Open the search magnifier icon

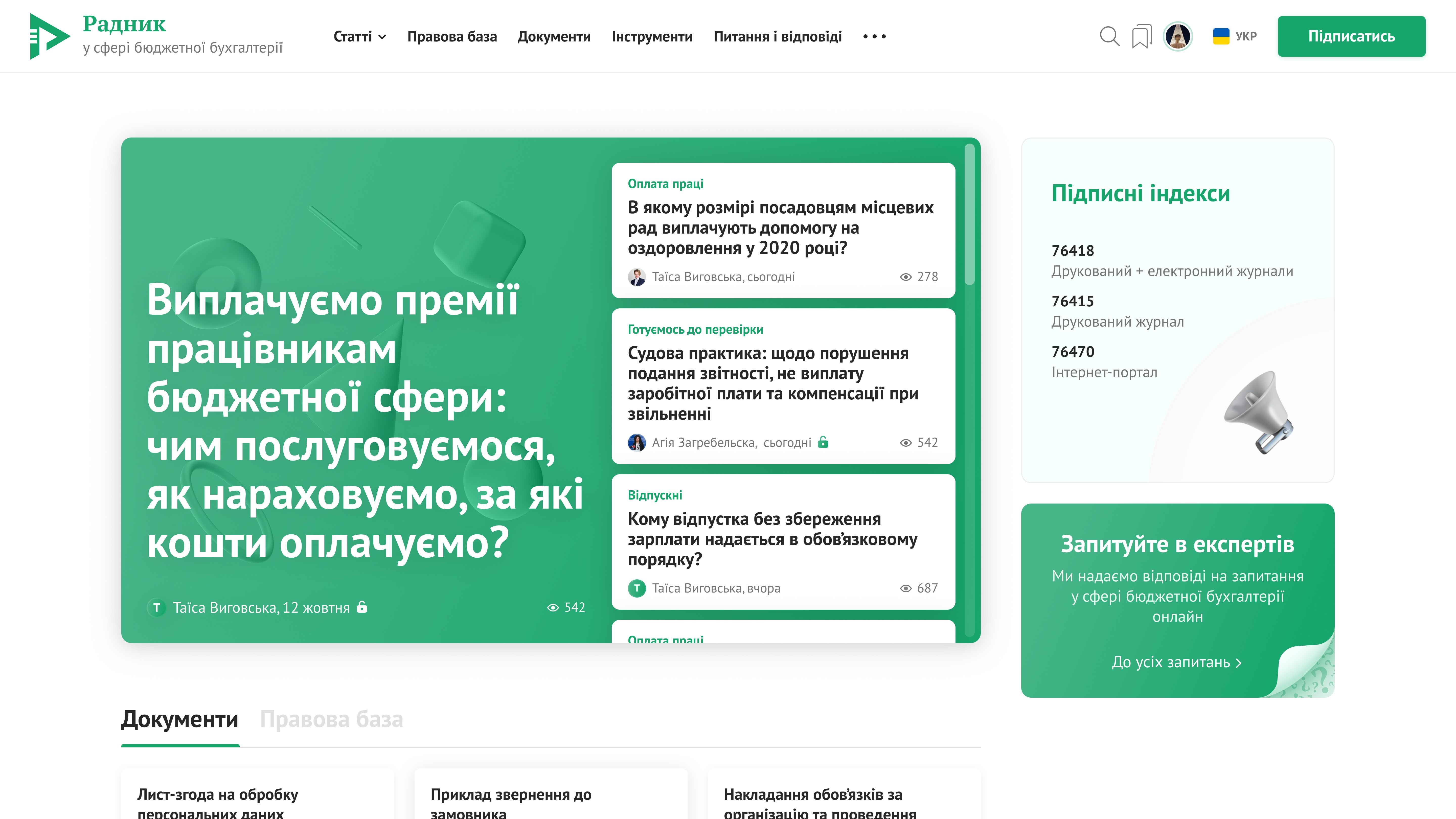pyautogui.click(x=1109, y=36)
